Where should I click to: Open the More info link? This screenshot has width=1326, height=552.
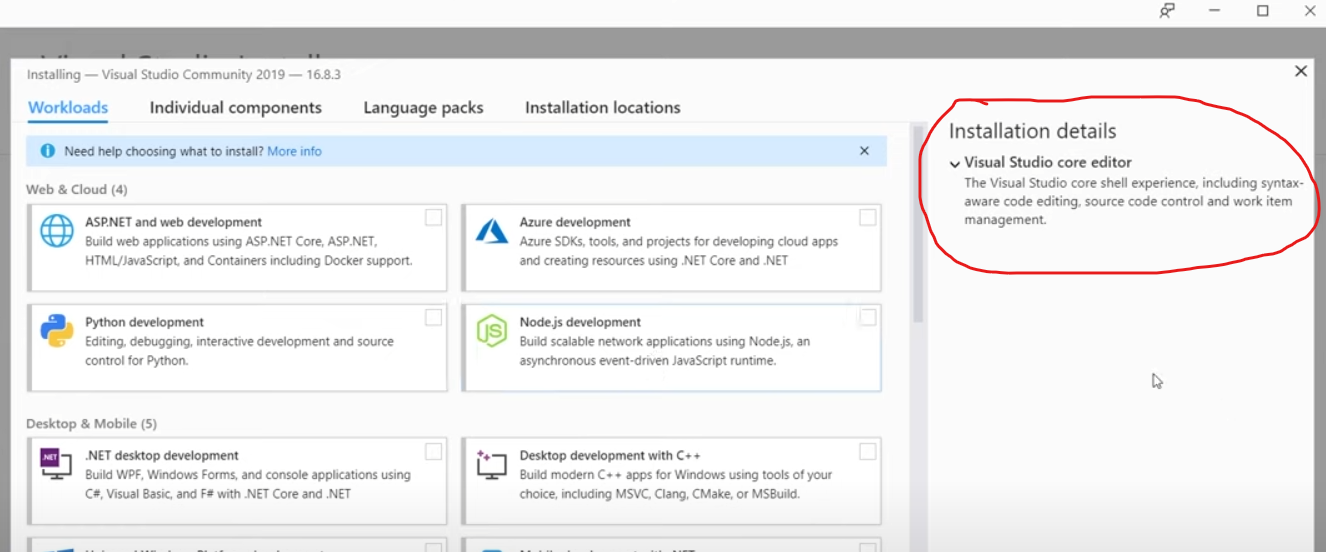click(x=294, y=151)
